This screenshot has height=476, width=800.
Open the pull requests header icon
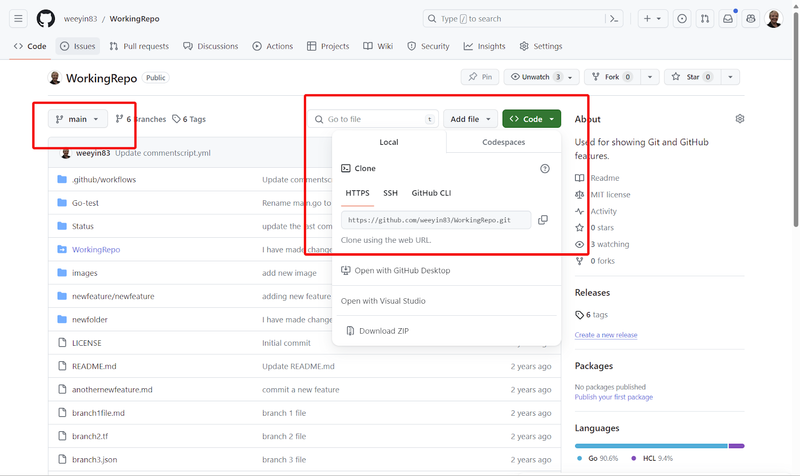coord(705,19)
